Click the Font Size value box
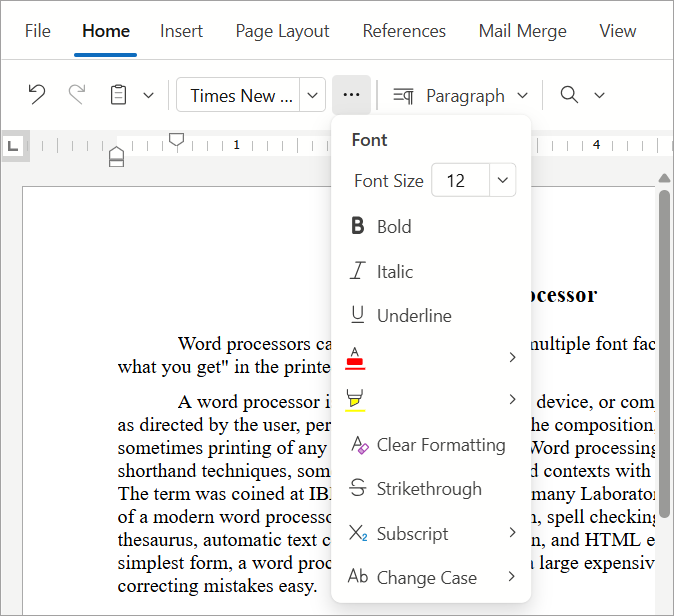Viewport: 674px width, 616px height. [460, 180]
